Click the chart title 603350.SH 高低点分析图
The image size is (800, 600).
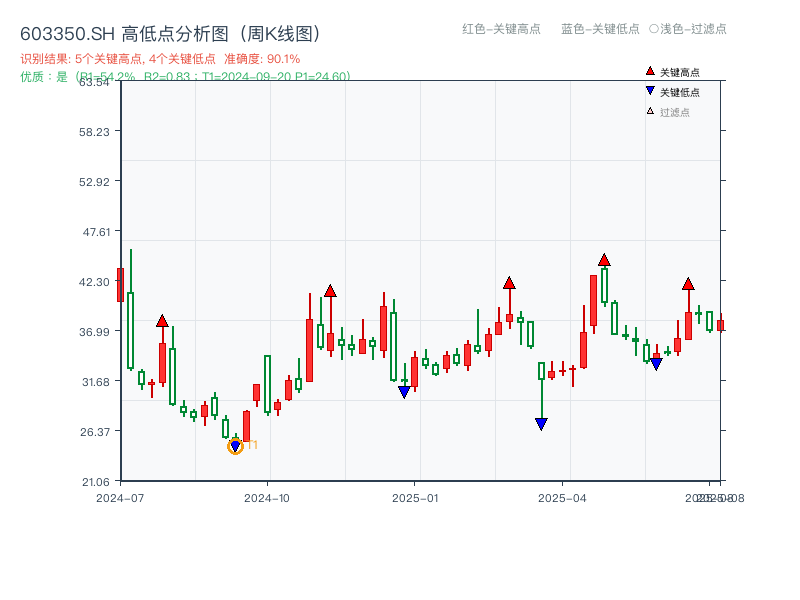[170, 32]
